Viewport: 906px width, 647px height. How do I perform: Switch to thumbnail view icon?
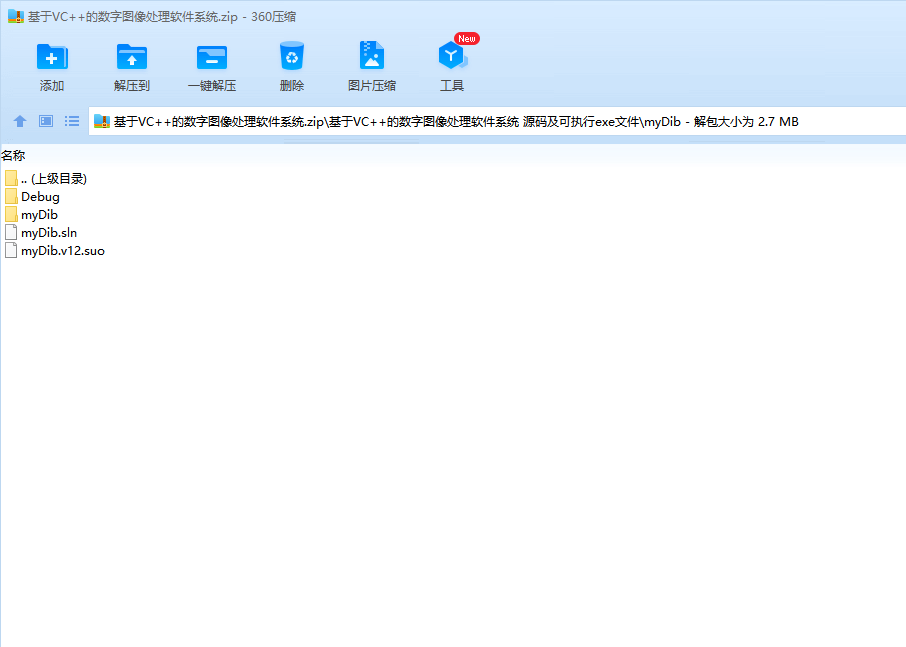pos(46,121)
